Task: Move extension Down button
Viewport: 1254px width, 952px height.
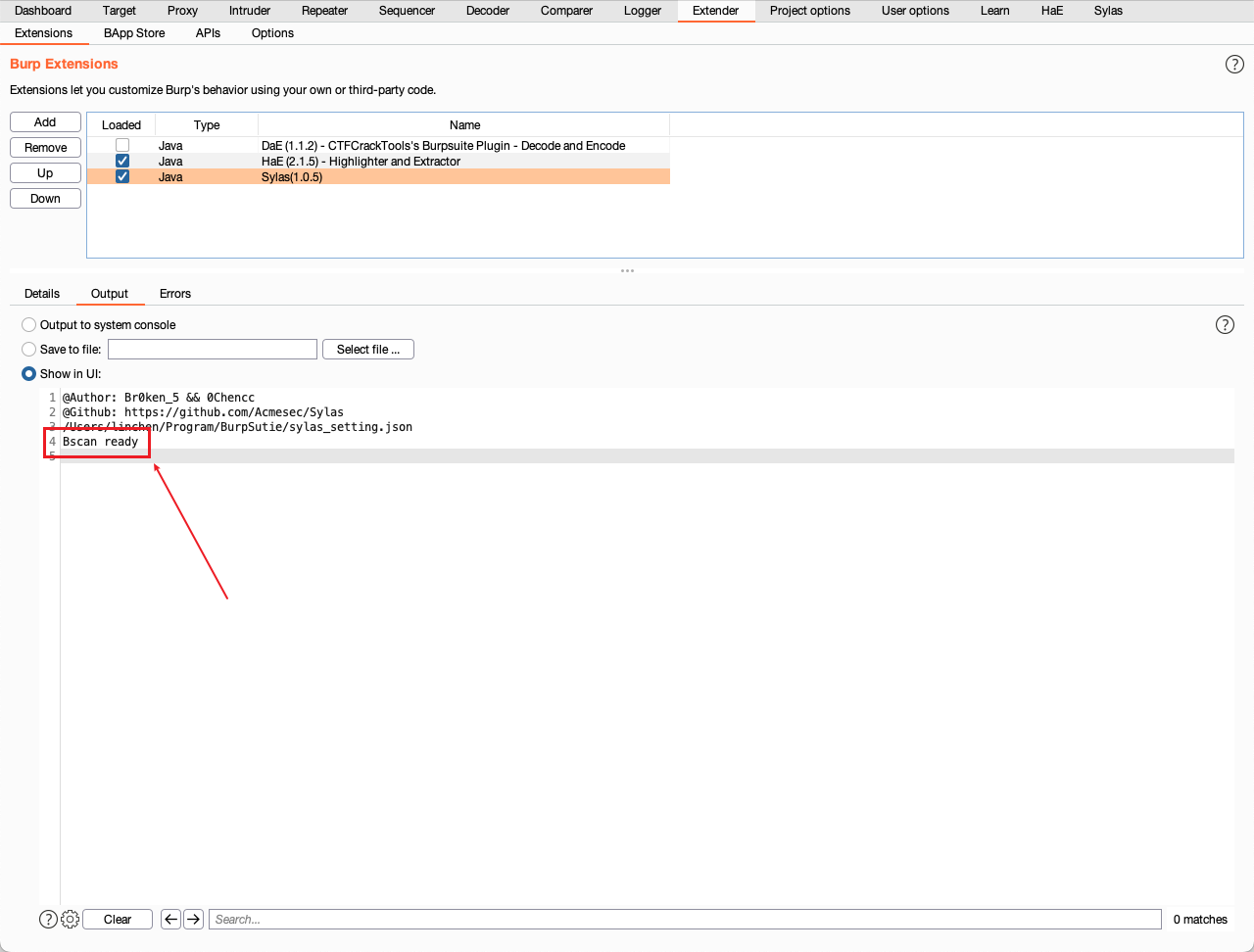Action: 45,199
